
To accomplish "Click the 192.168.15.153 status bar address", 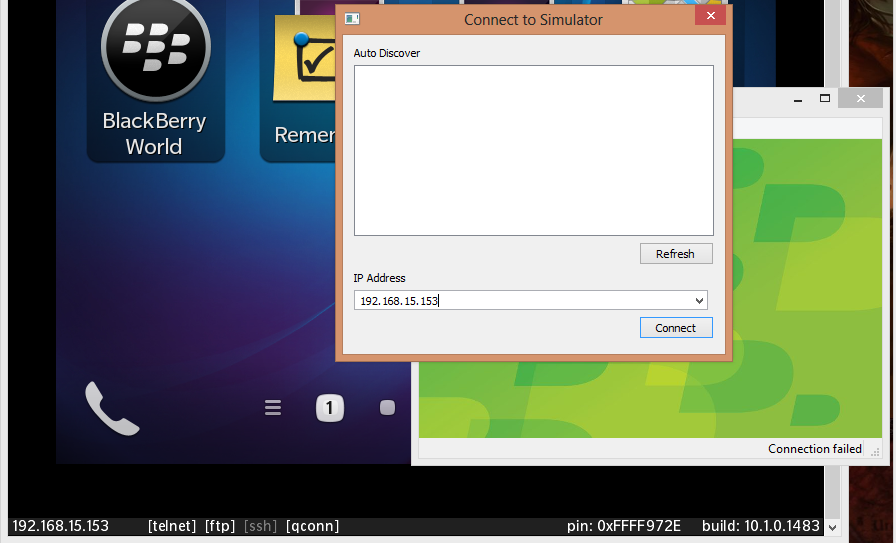I will click(x=61, y=526).
